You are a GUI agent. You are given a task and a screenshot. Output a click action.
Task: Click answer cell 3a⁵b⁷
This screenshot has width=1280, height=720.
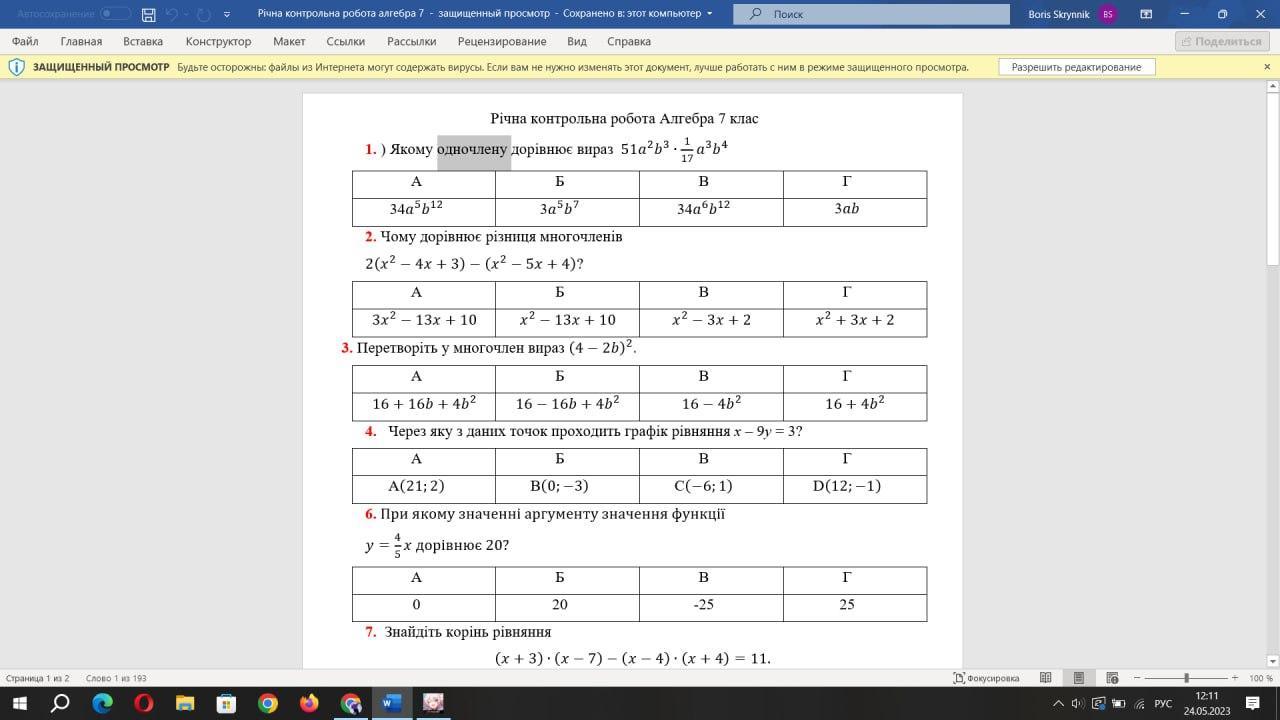[x=567, y=212]
